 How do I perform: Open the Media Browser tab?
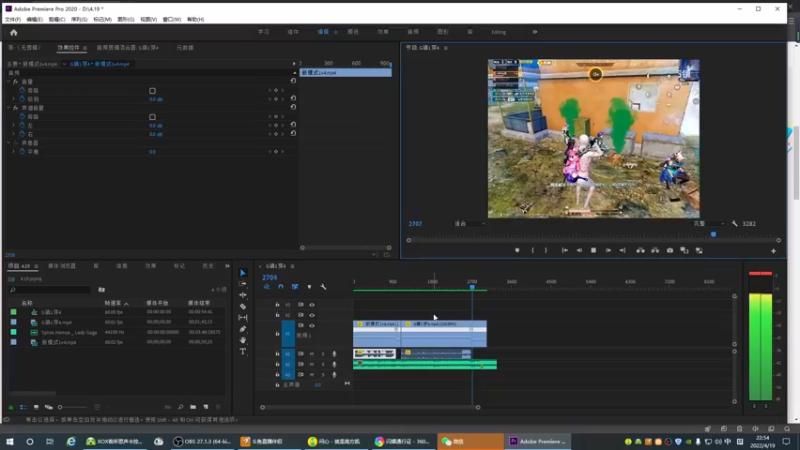coord(62,266)
